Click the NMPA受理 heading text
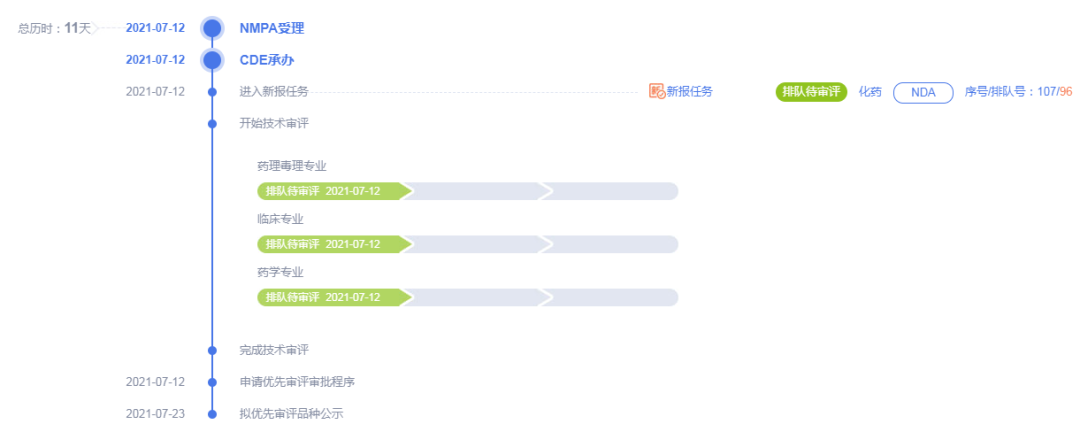Viewport: 1080px width, 432px height. tap(271, 28)
